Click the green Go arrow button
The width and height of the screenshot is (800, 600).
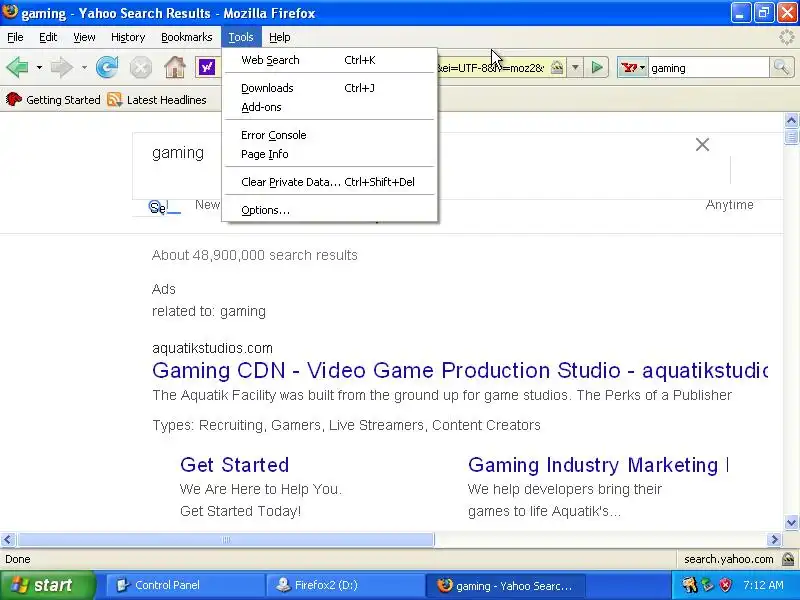pos(596,67)
